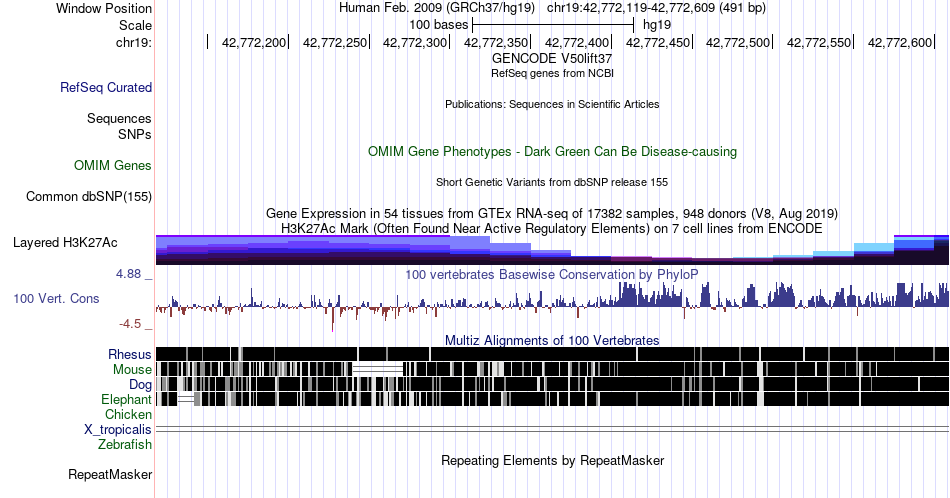Viewport: 950px width, 498px height.
Task: Click the chr19: ruler label
Action: point(134,42)
